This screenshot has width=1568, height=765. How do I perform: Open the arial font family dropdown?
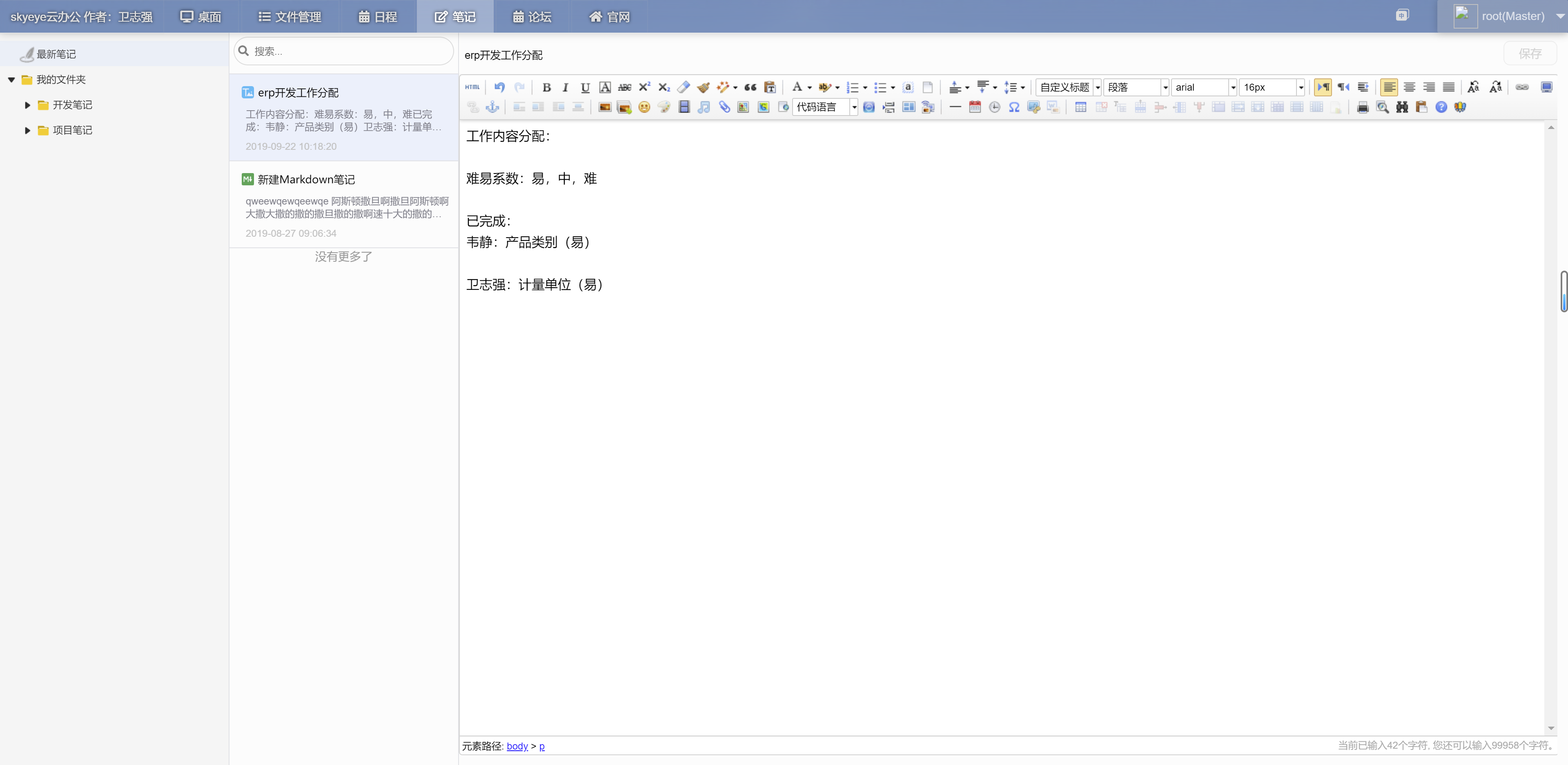pyautogui.click(x=1204, y=87)
